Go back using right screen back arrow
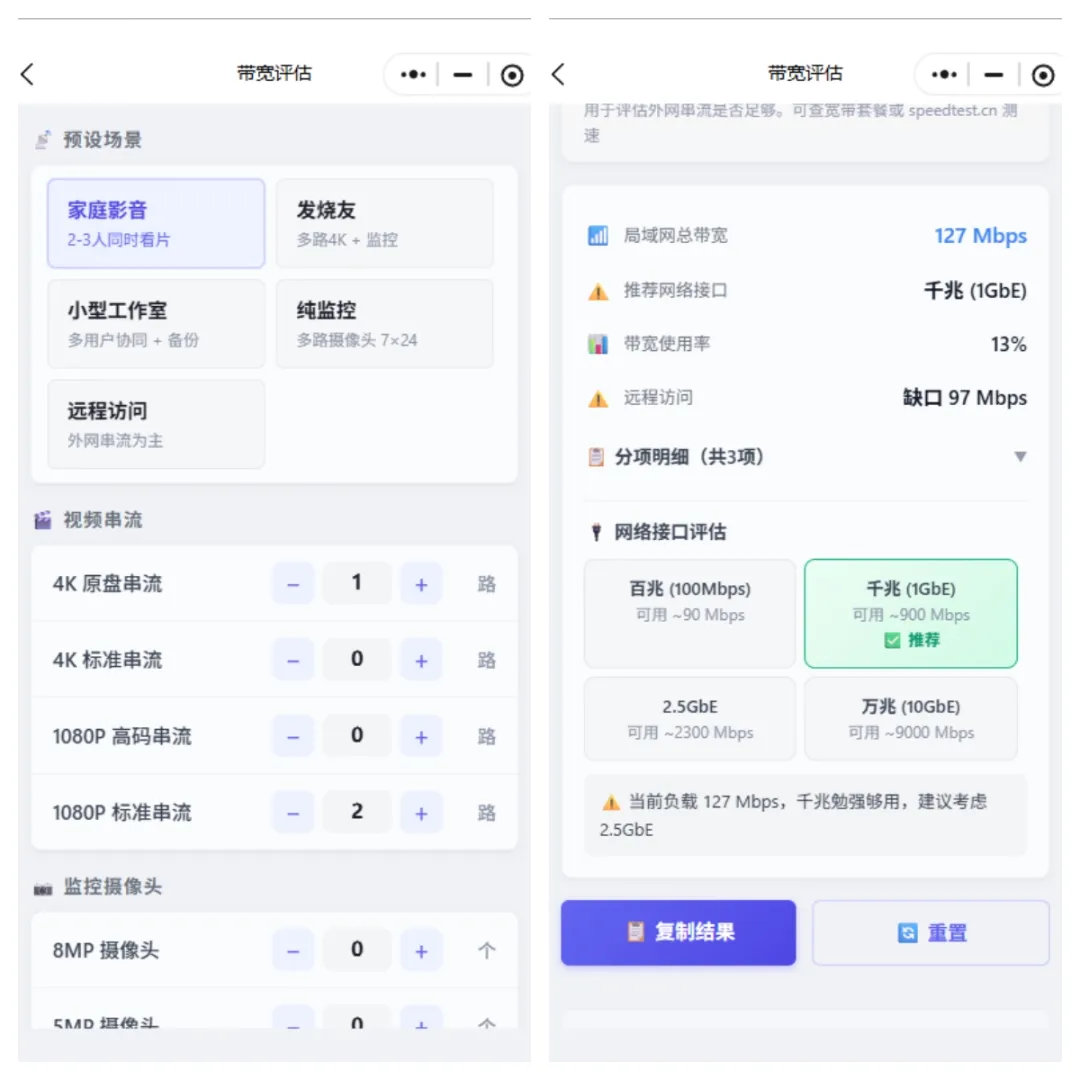The width and height of the screenshot is (1080, 1080). tap(559, 74)
